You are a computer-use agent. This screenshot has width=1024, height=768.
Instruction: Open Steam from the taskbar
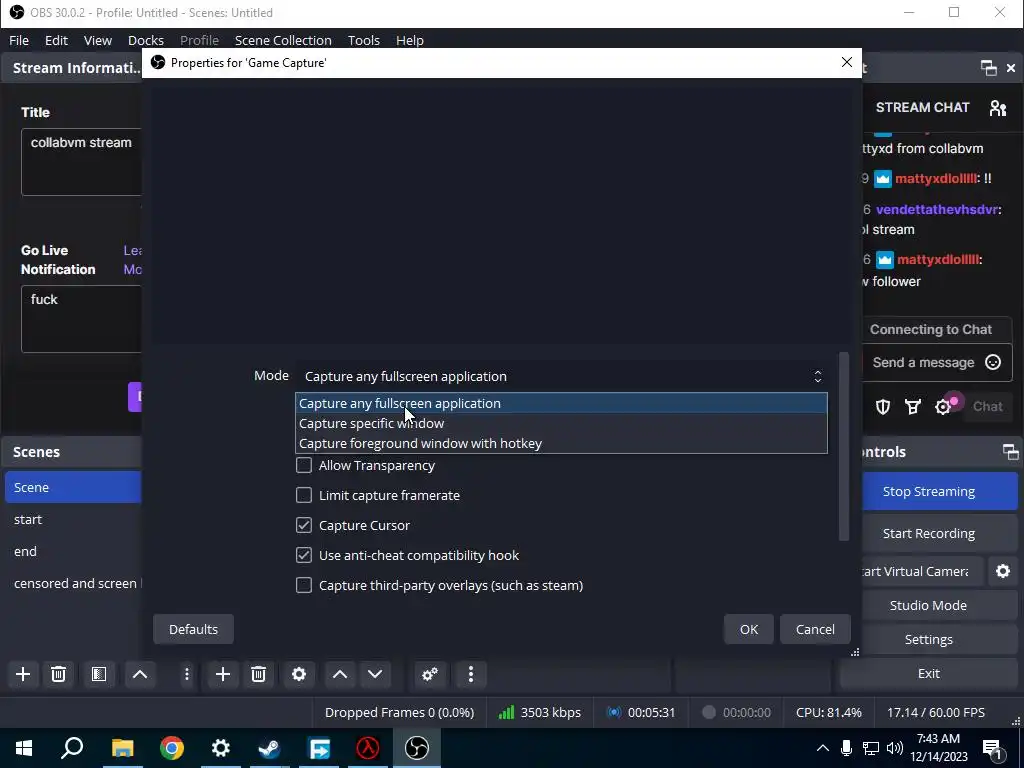coord(270,748)
